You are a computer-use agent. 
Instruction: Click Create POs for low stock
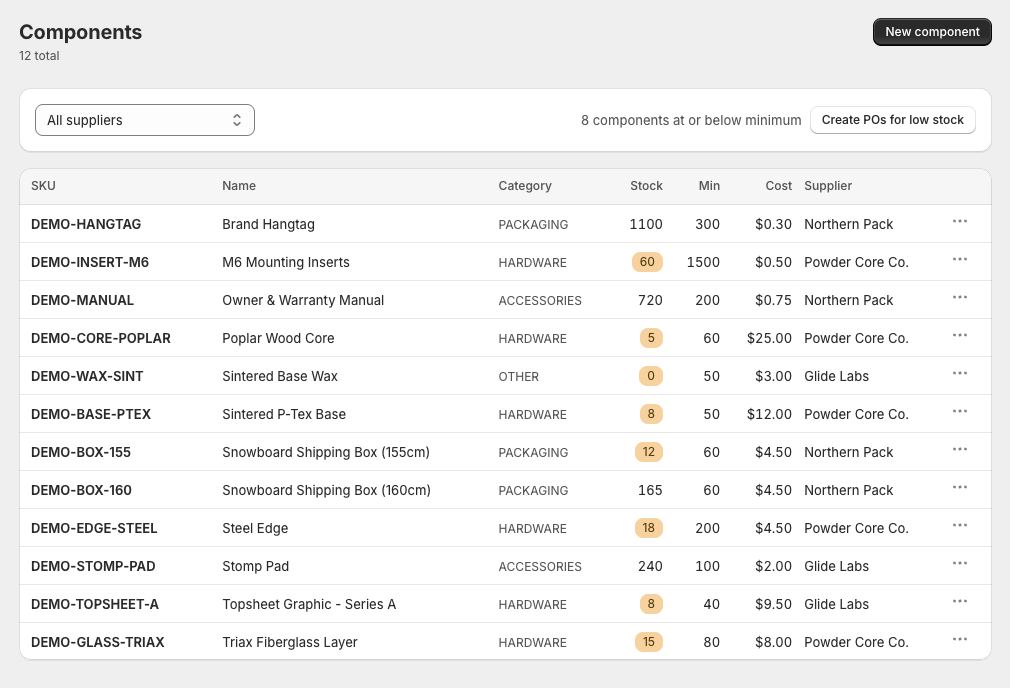click(893, 120)
